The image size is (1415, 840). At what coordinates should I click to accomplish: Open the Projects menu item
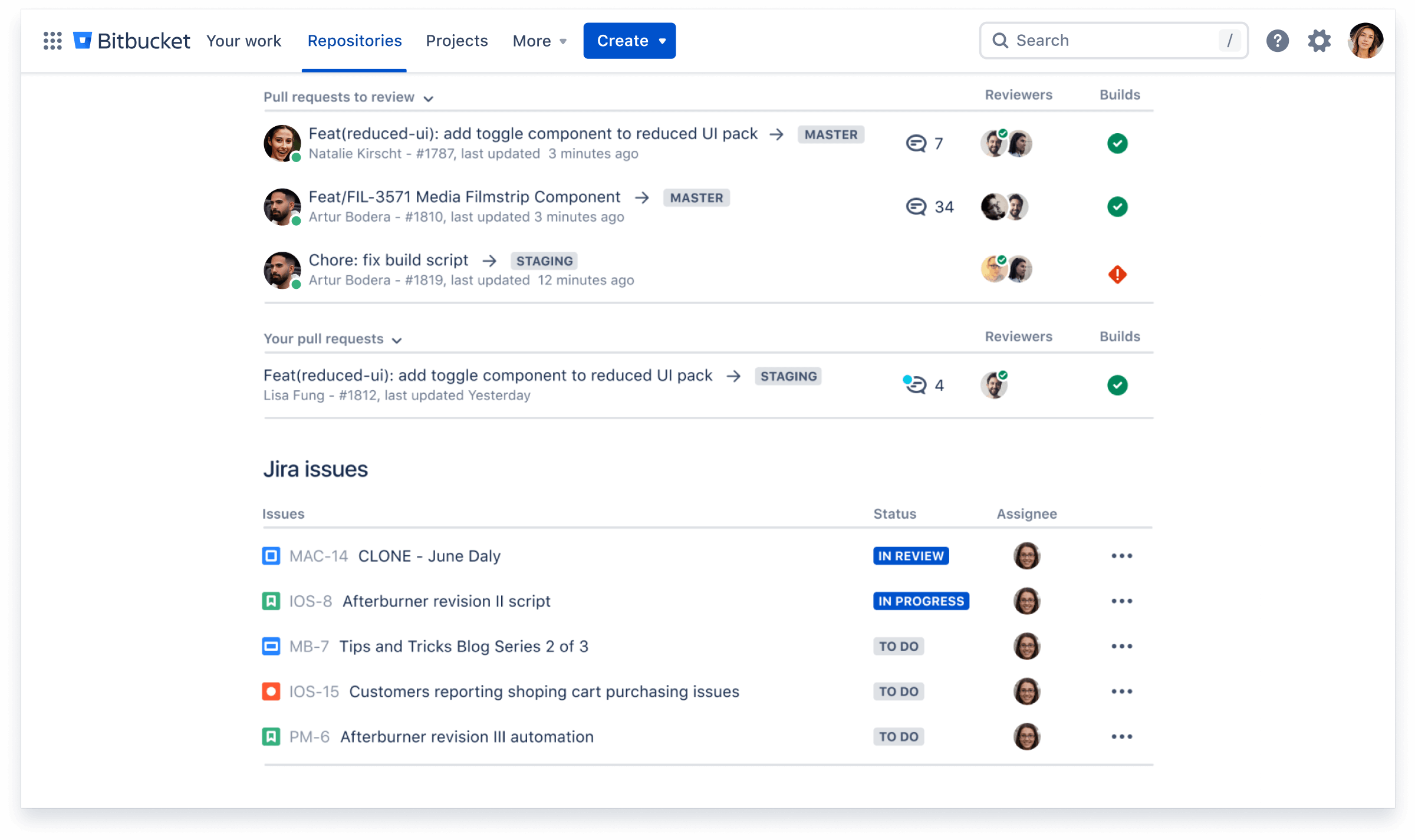457,40
